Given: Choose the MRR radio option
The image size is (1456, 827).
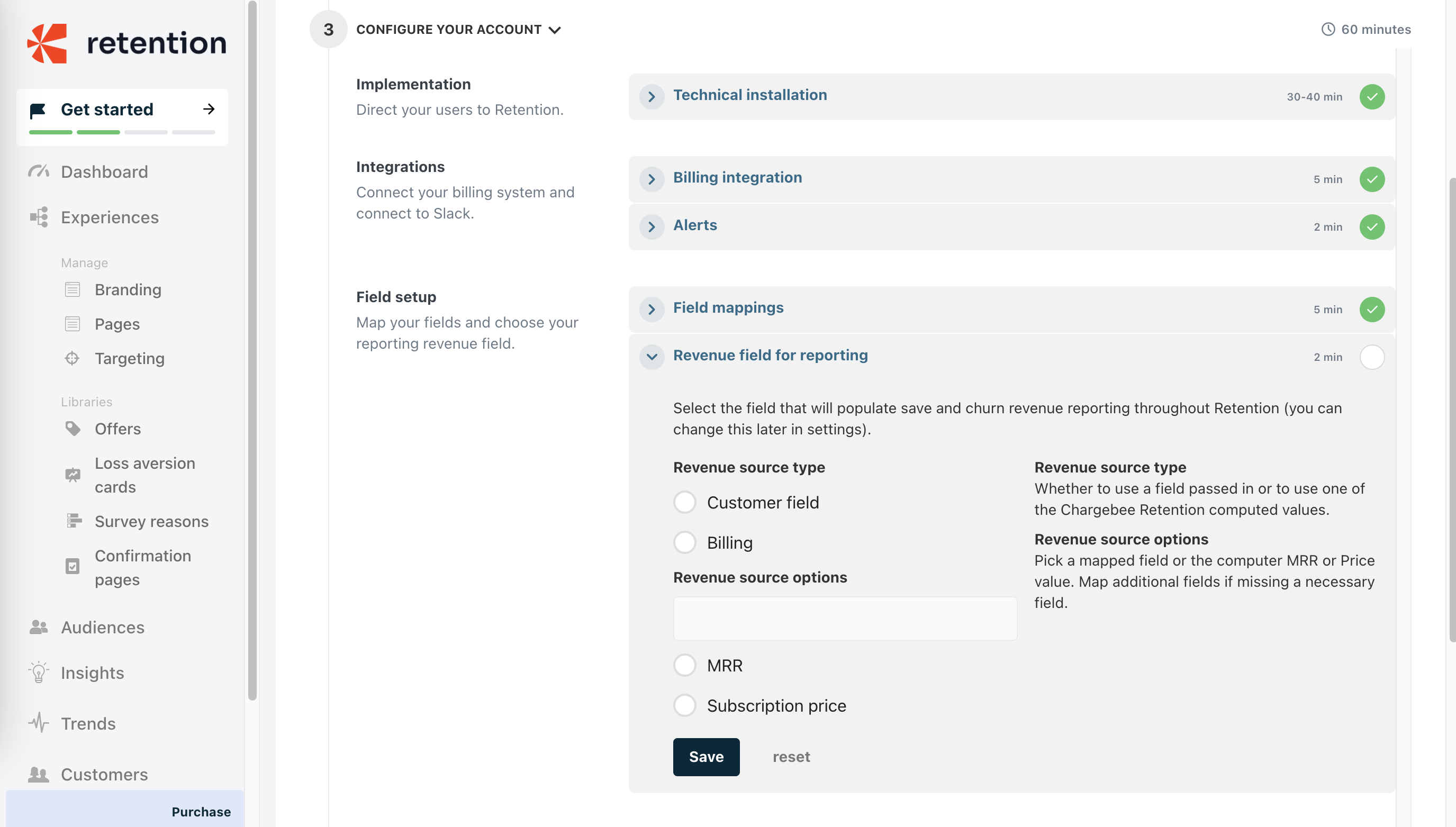Looking at the screenshot, I should pyautogui.click(x=684, y=665).
